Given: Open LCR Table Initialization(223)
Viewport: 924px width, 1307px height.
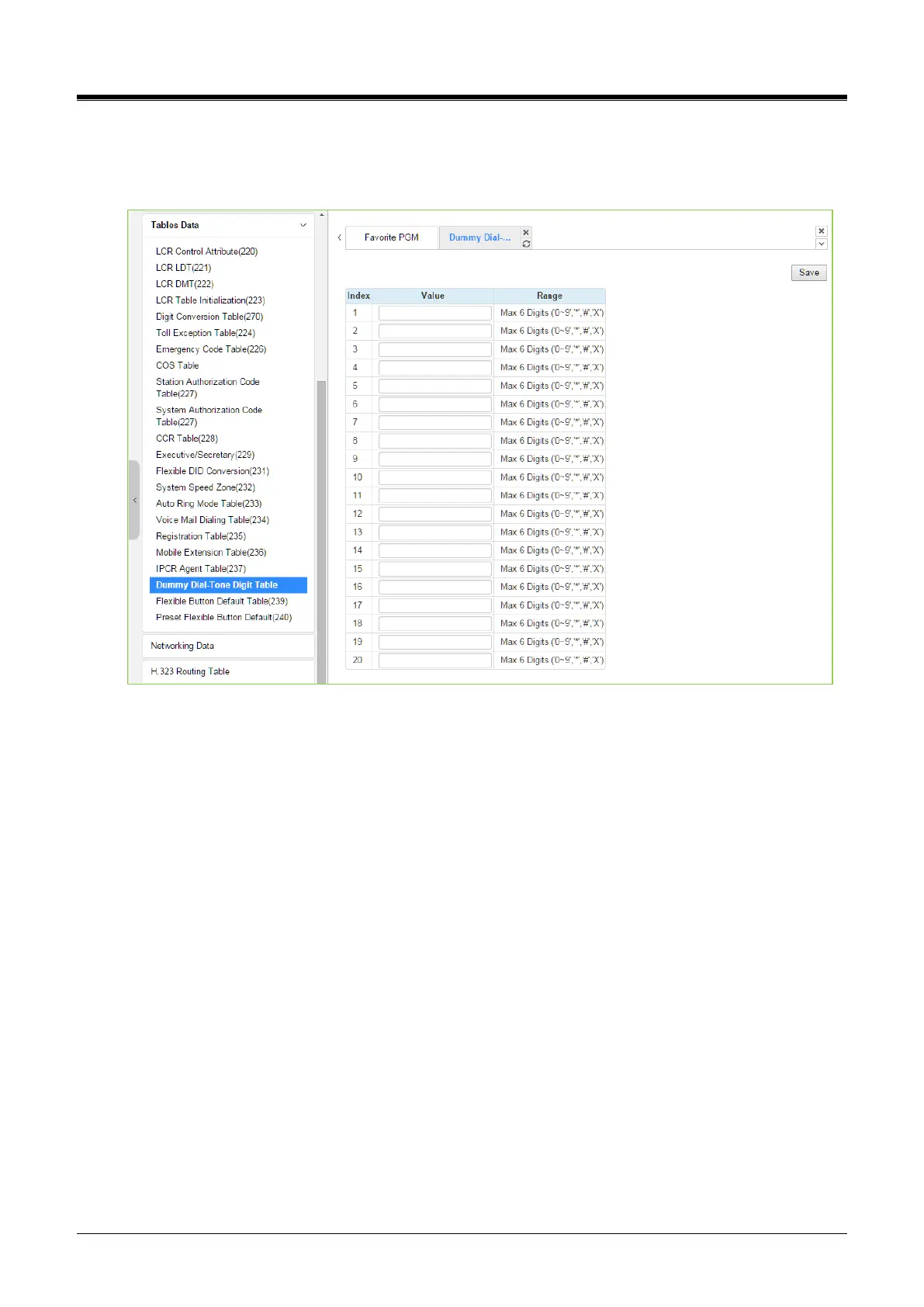Looking at the screenshot, I should (x=210, y=300).
